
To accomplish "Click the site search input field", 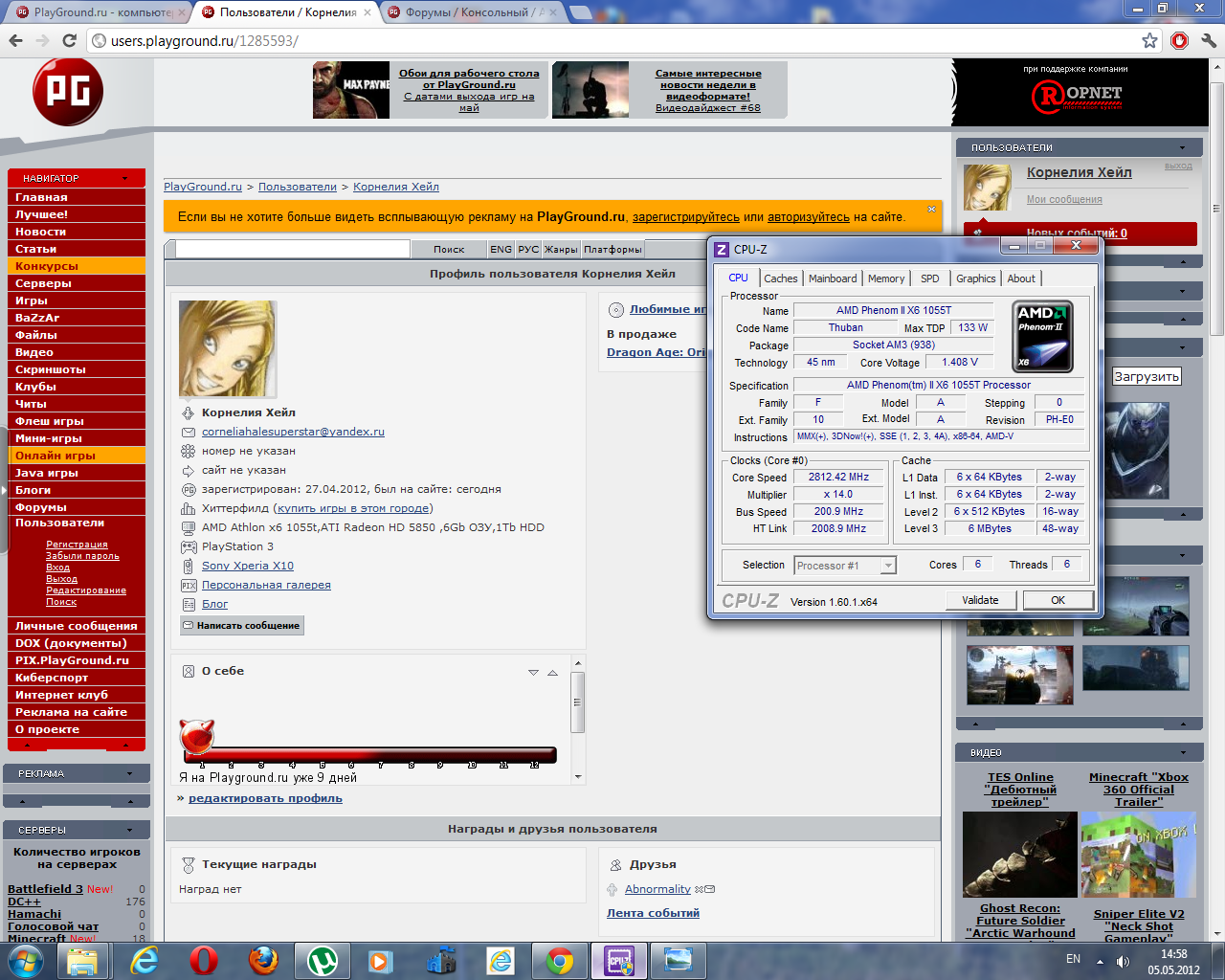I will pos(292,249).
